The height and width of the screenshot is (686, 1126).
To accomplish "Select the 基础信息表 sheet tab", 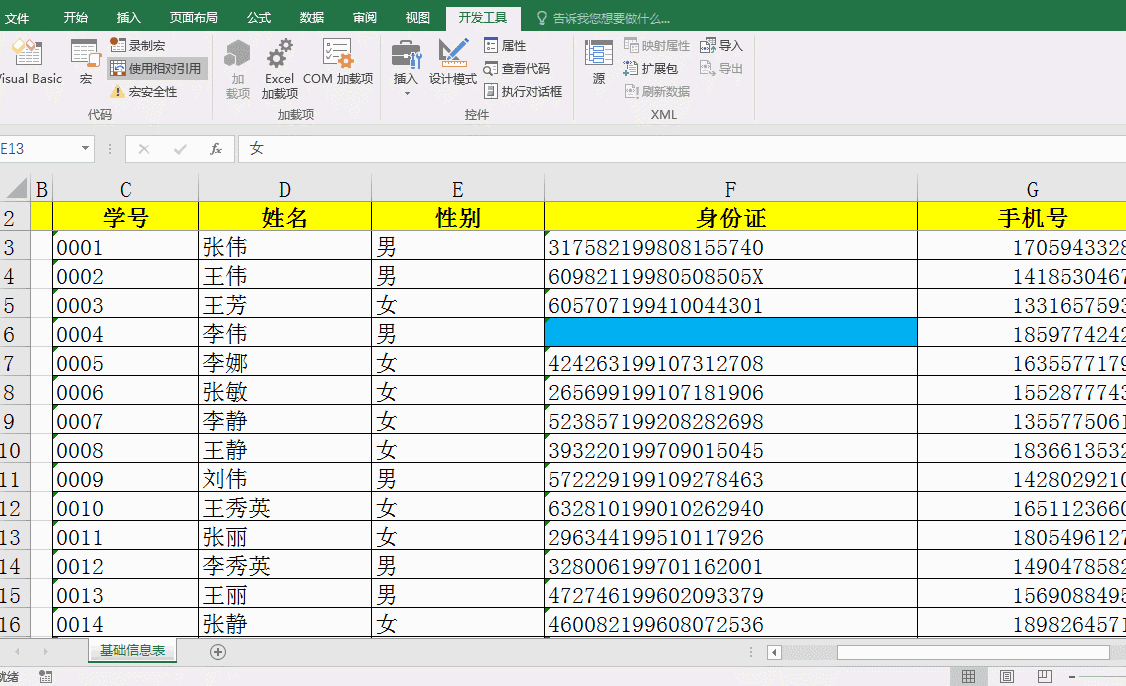I will point(132,651).
